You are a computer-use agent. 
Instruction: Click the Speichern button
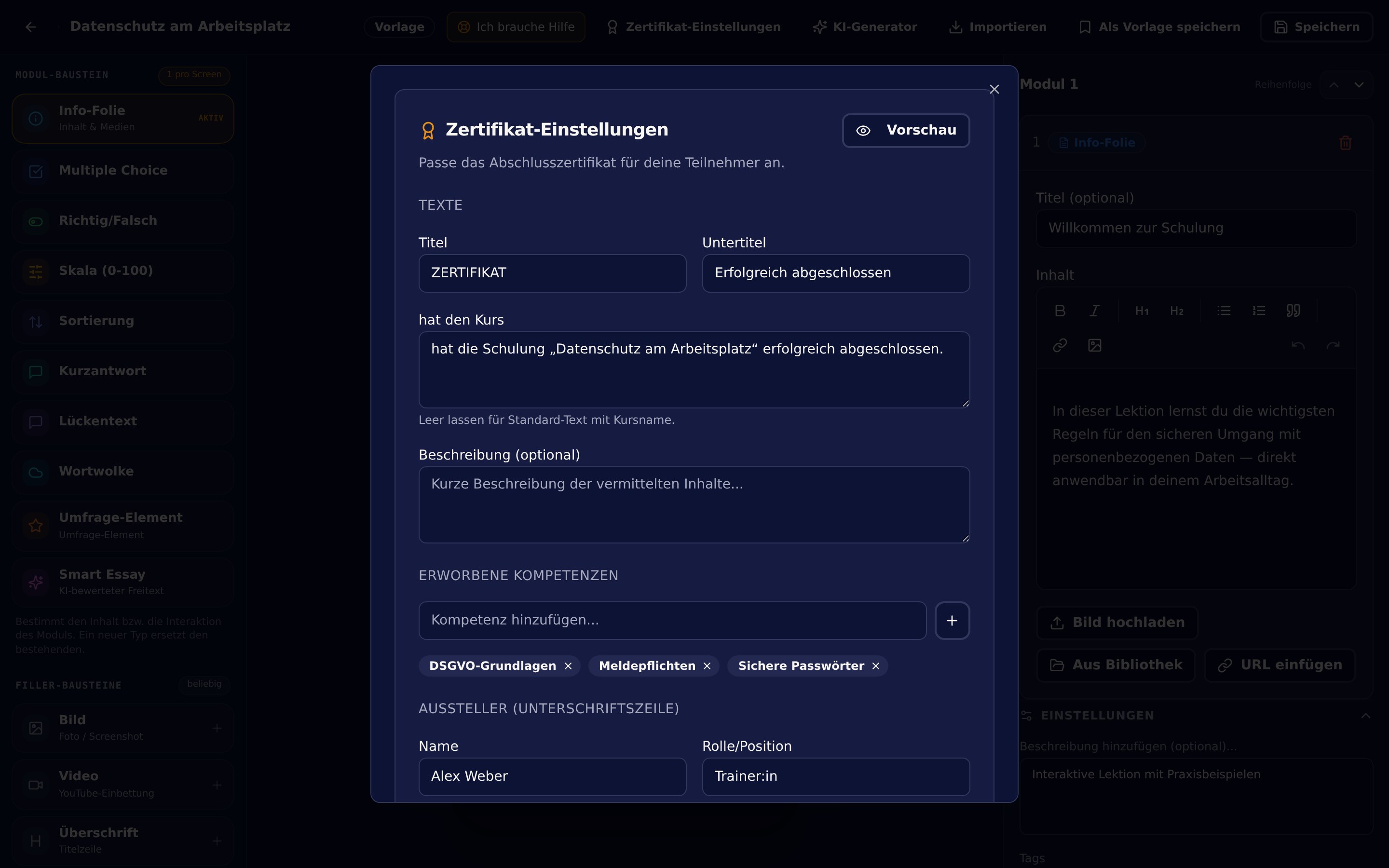click(x=1316, y=27)
